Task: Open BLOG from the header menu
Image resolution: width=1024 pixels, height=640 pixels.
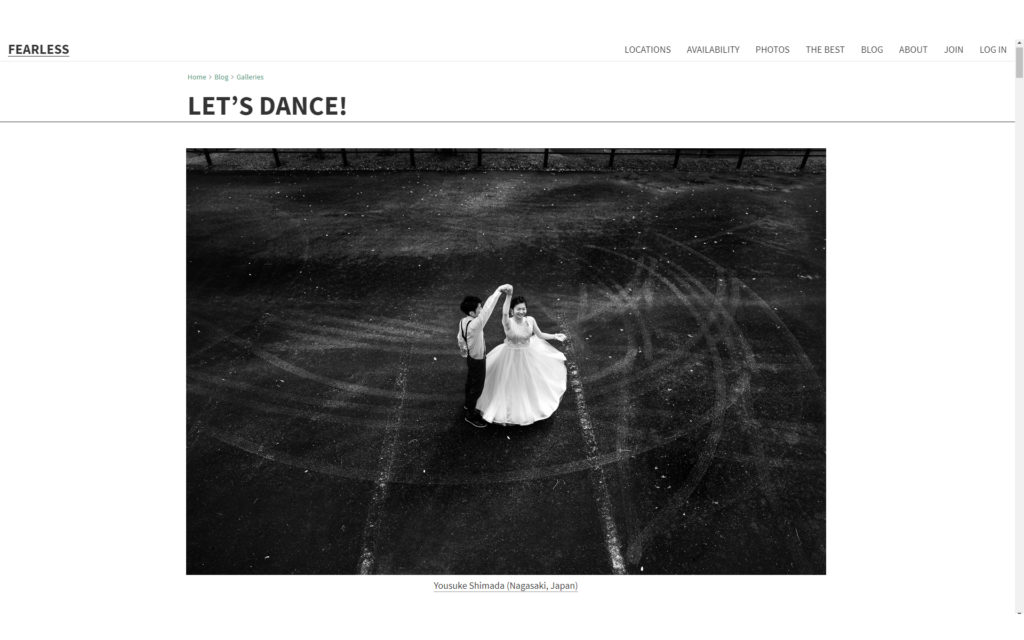Action: 871,50
